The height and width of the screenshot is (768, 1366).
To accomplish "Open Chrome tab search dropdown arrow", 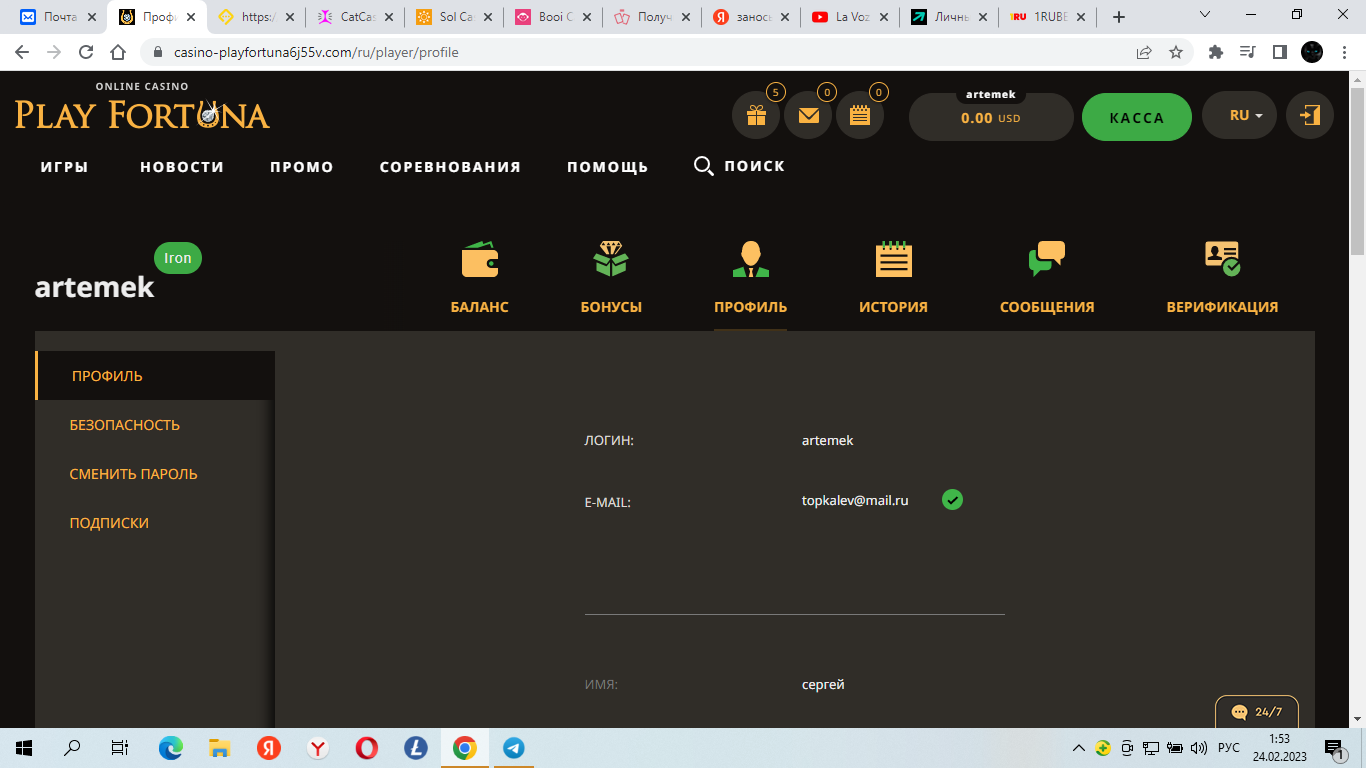I will point(1205,16).
